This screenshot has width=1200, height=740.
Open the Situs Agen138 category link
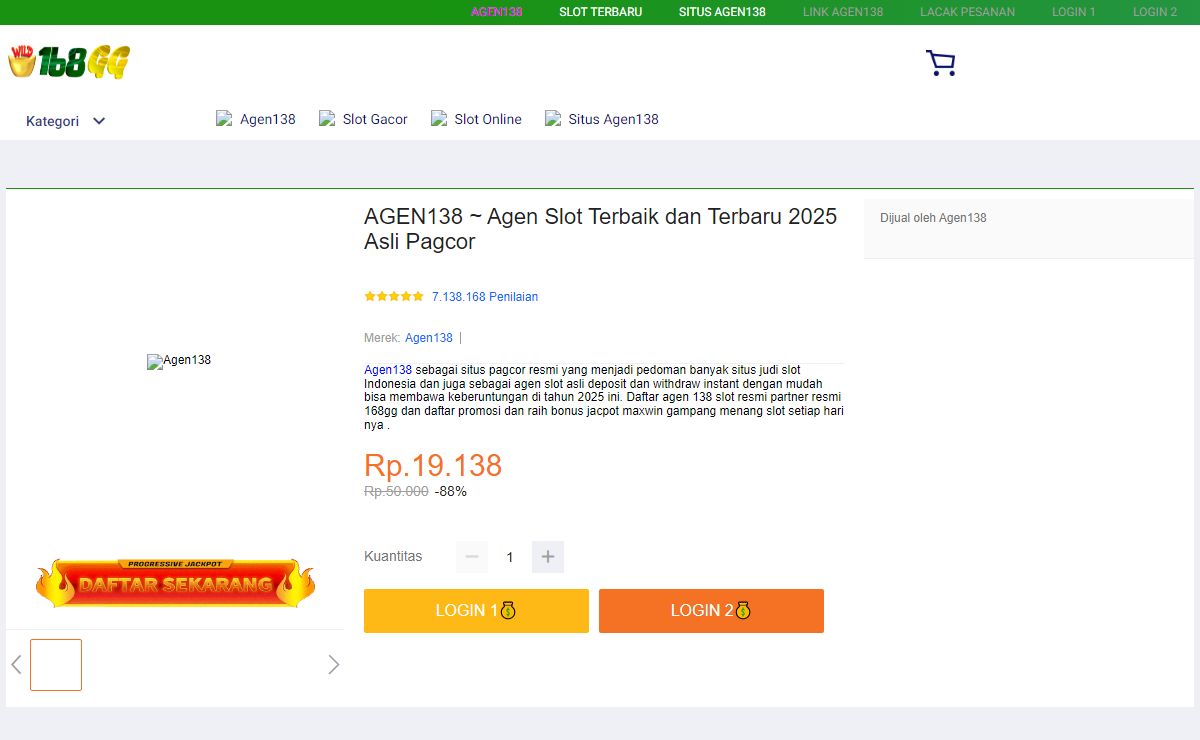pyautogui.click(x=602, y=119)
